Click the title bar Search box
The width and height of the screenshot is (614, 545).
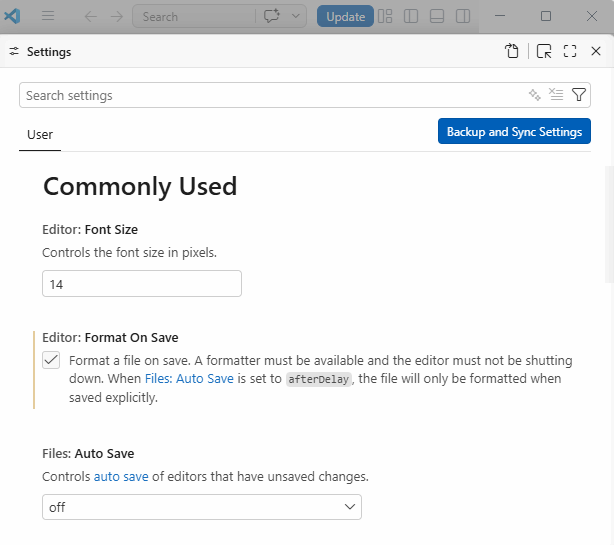194,16
